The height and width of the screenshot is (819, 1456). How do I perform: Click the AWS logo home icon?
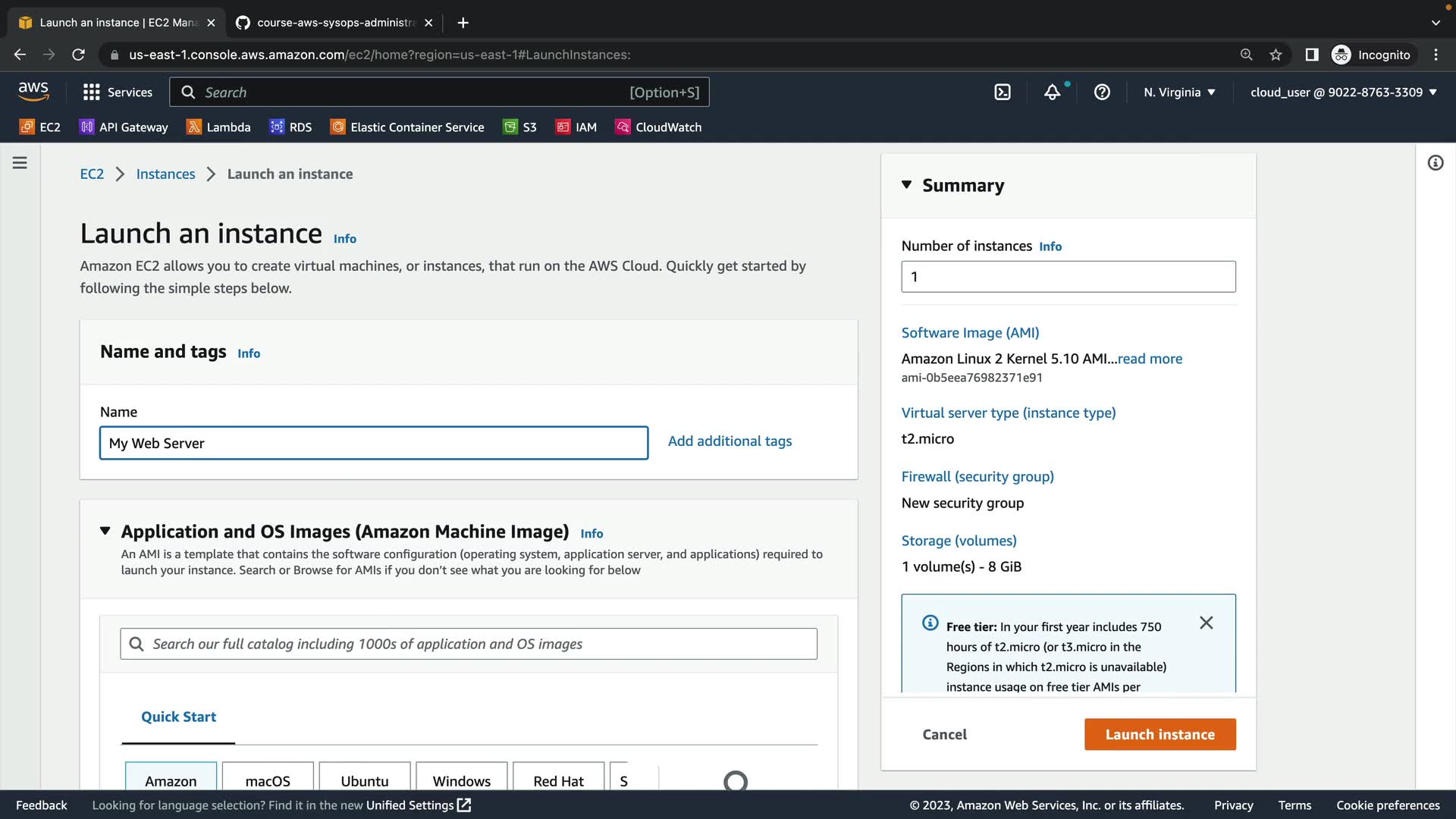33,92
